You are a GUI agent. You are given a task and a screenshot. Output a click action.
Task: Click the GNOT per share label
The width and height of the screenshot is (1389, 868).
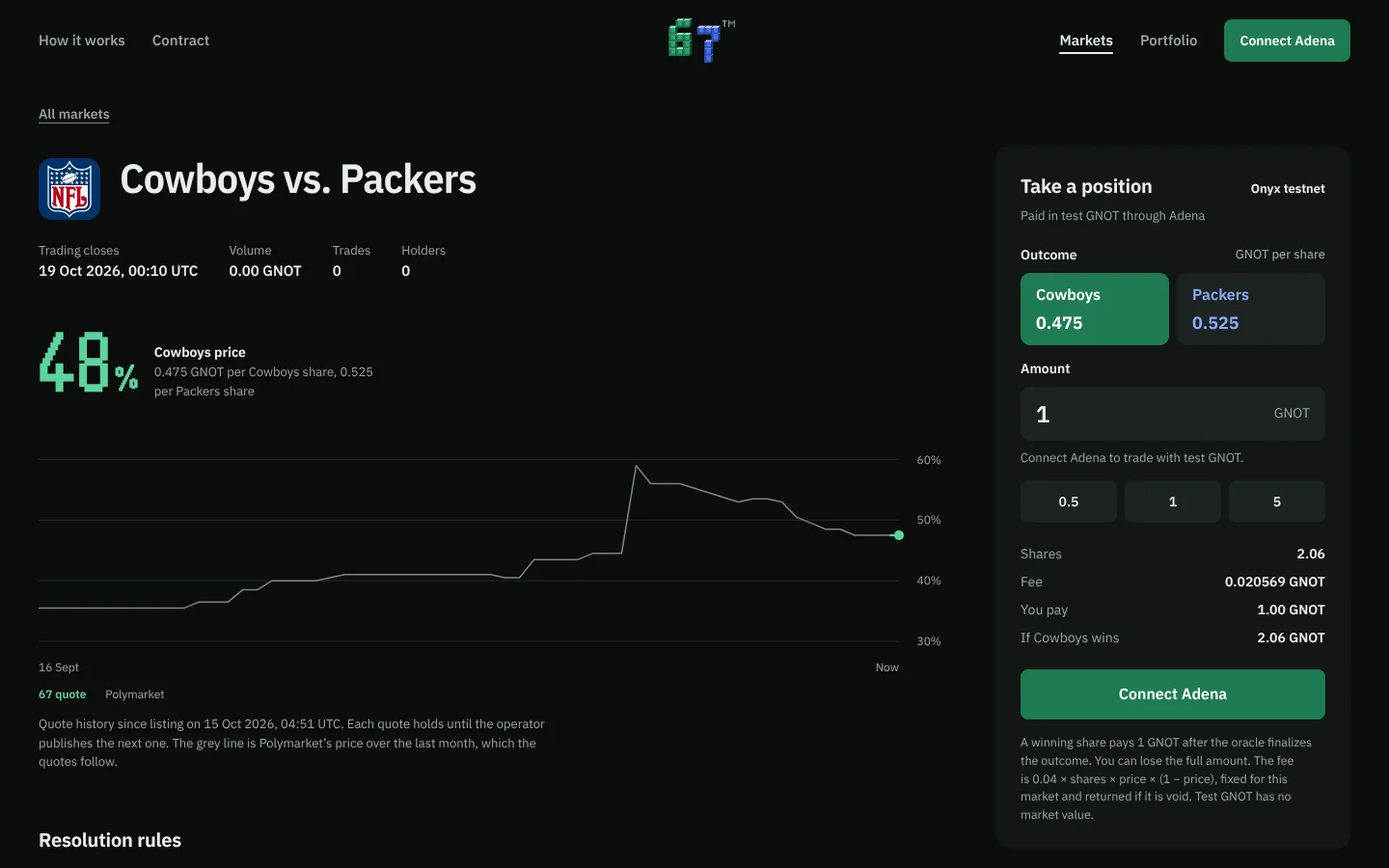1280,255
